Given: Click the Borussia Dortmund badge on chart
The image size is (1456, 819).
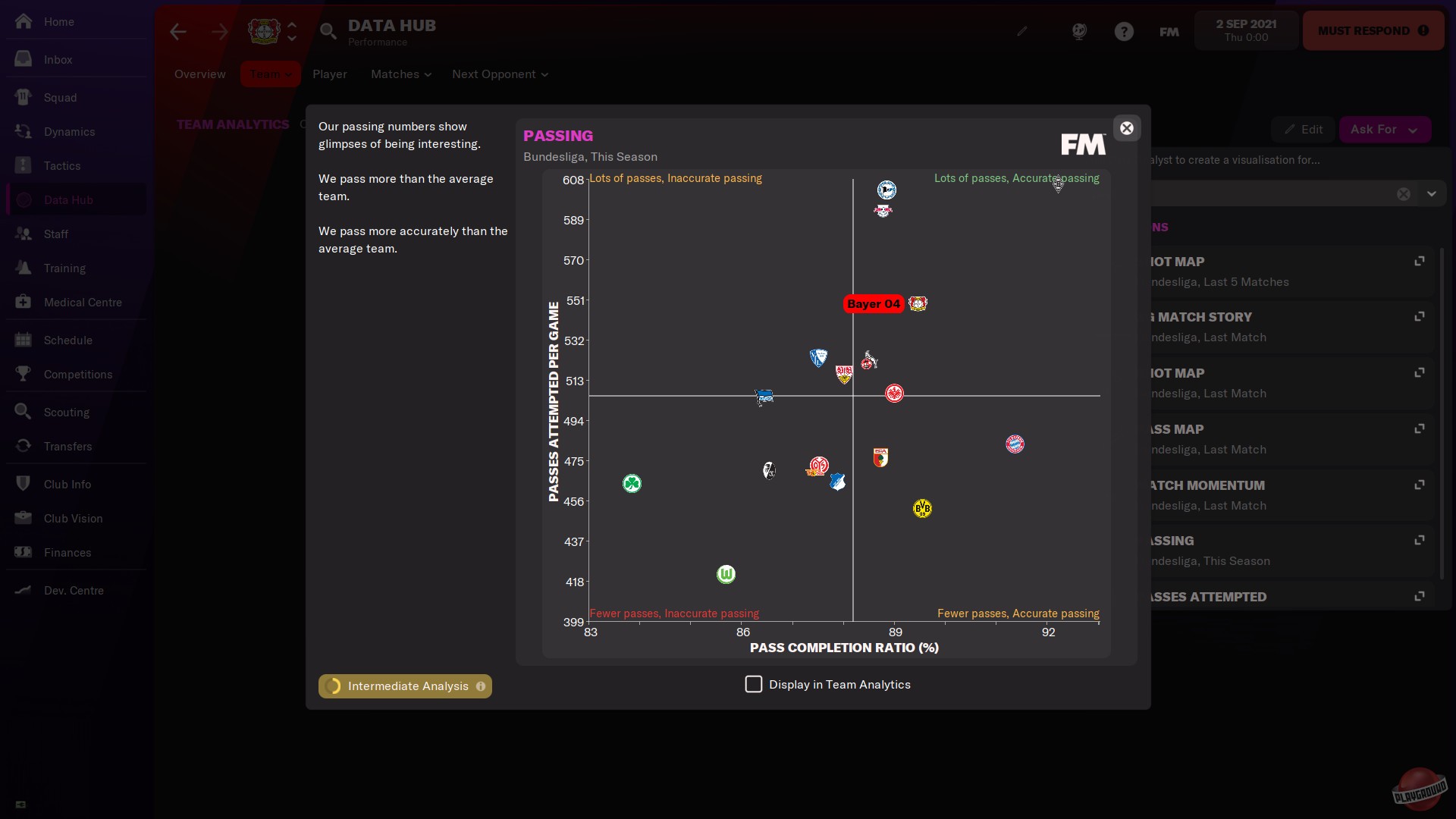Looking at the screenshot, I should (922, 508).
